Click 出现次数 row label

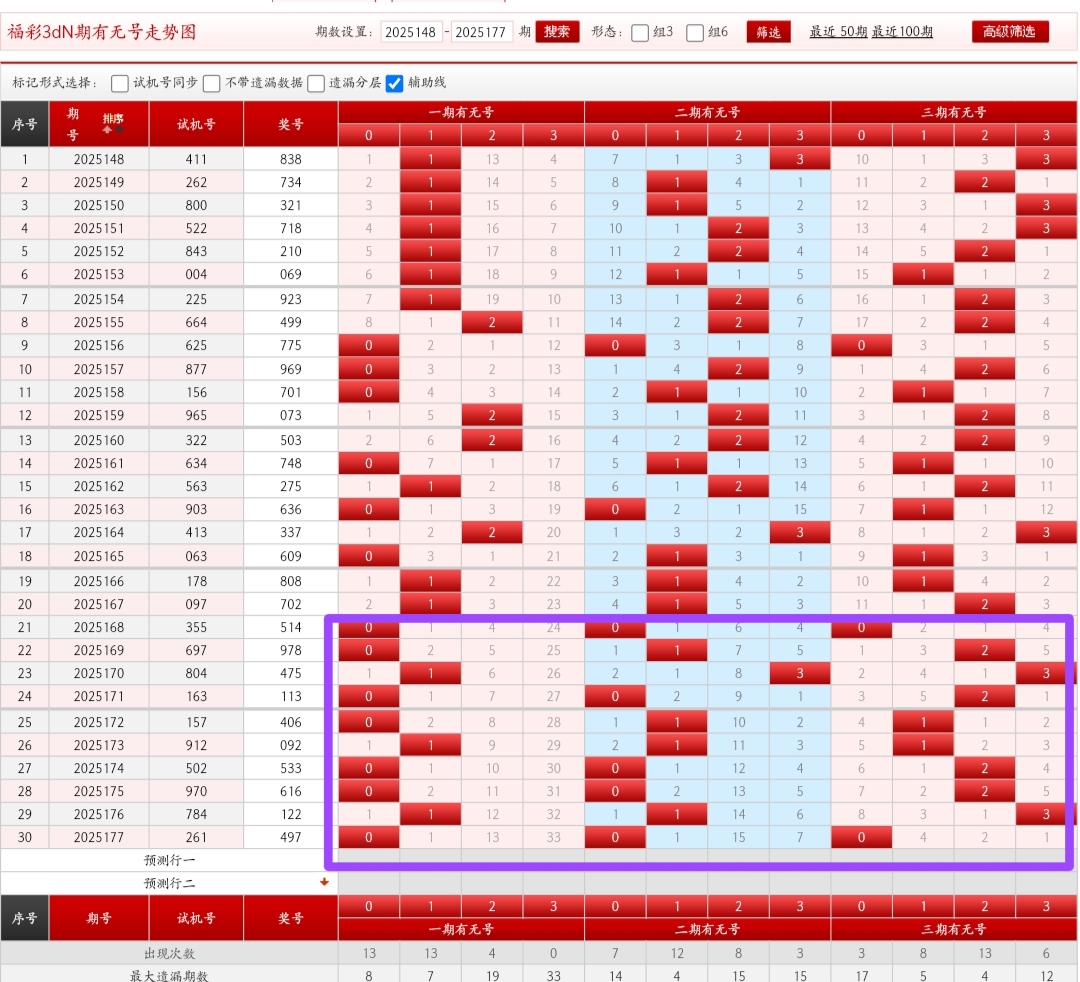coord(169,954)
